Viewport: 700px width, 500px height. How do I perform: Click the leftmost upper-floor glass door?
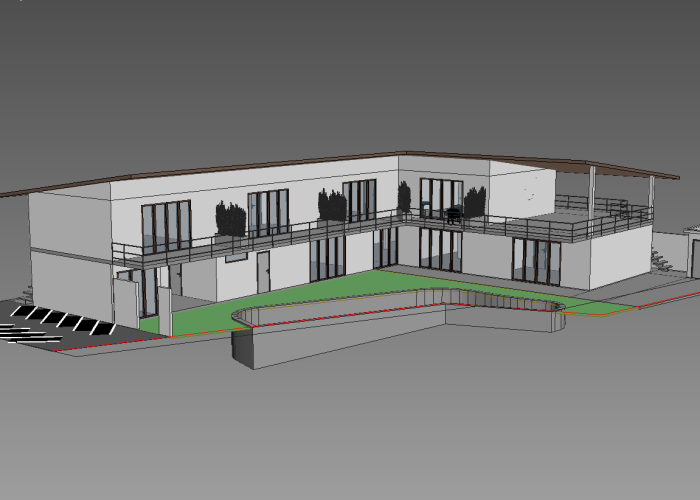pos(166,227)
